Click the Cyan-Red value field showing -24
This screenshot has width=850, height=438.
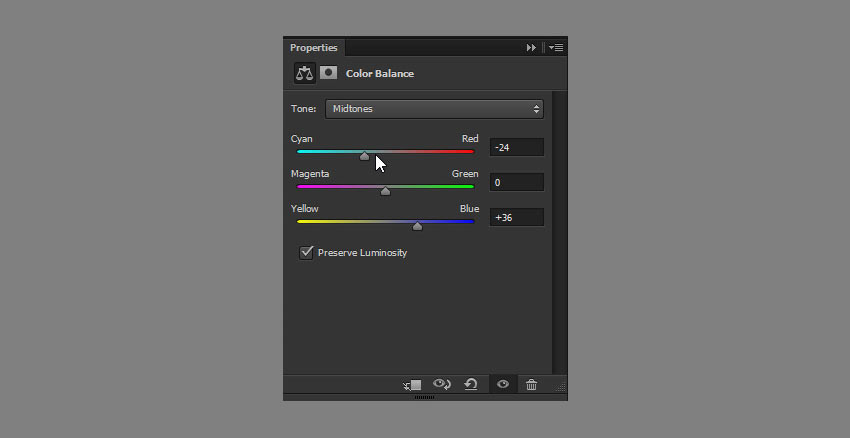click(517, 147)
